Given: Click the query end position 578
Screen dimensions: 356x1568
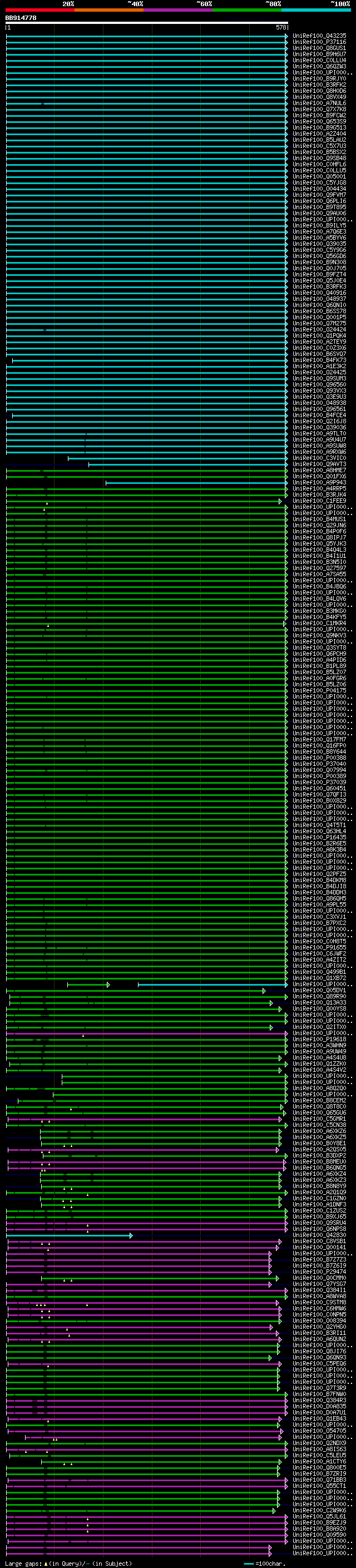Looking at the screenshot, I should pyautogui.click(x=280, y=28).
